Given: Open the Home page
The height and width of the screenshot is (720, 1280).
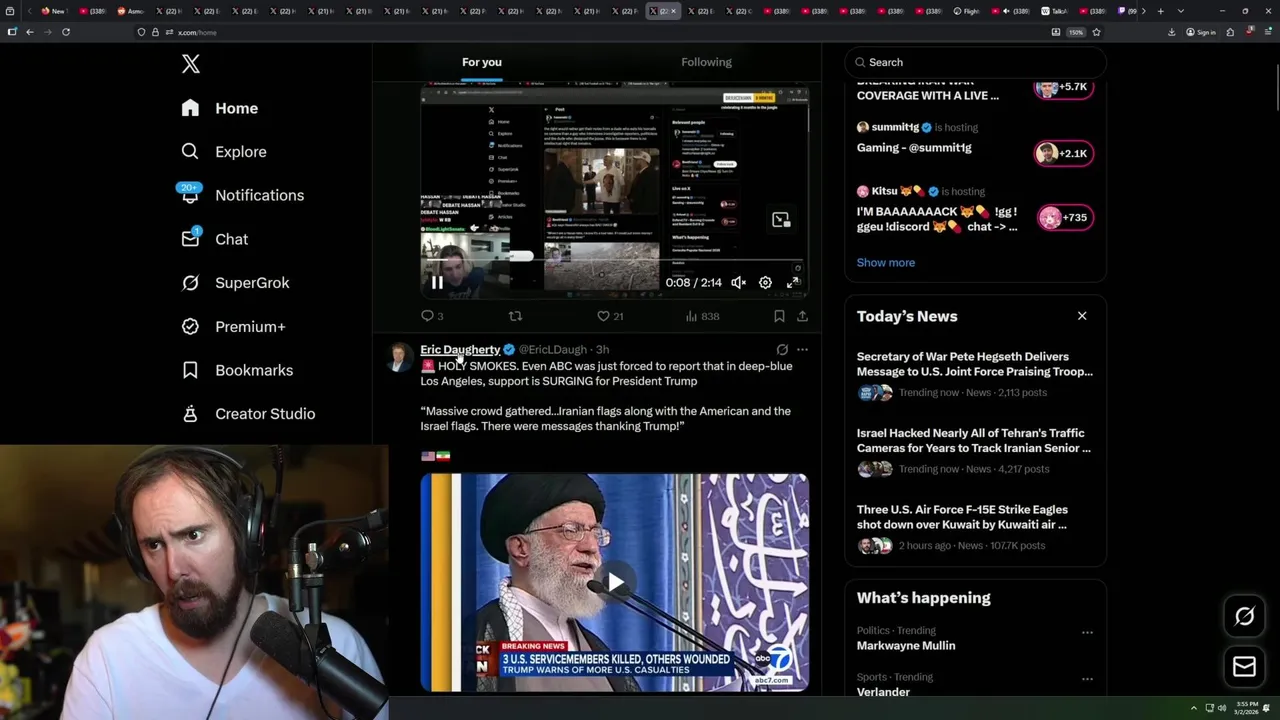Looking at the screenshot, I should point(220,108).
